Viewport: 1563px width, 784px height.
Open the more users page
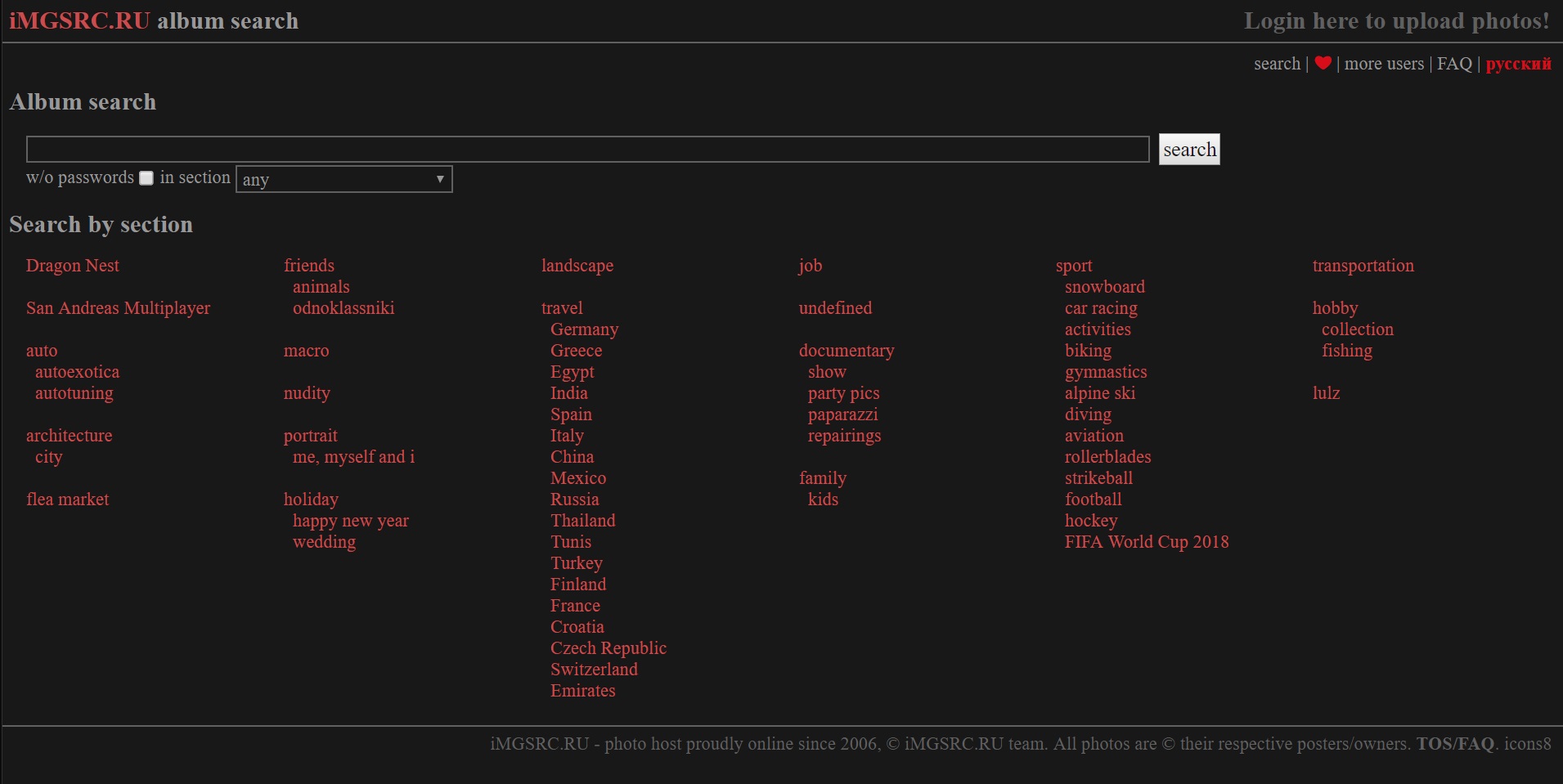coord(1386,63)
